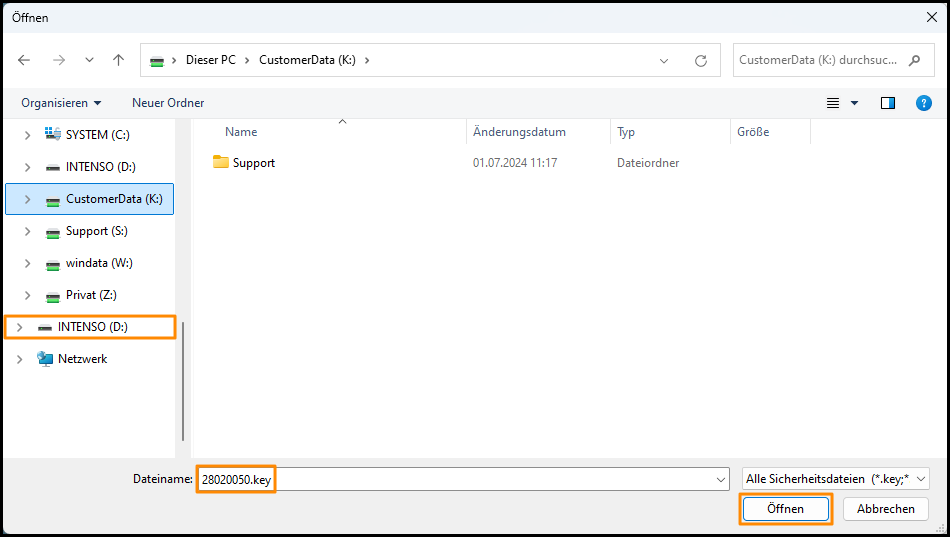Viewport: 950px width, 537px height.
Task: Expand the windata (W:) tree node
Action: point(27,263)
